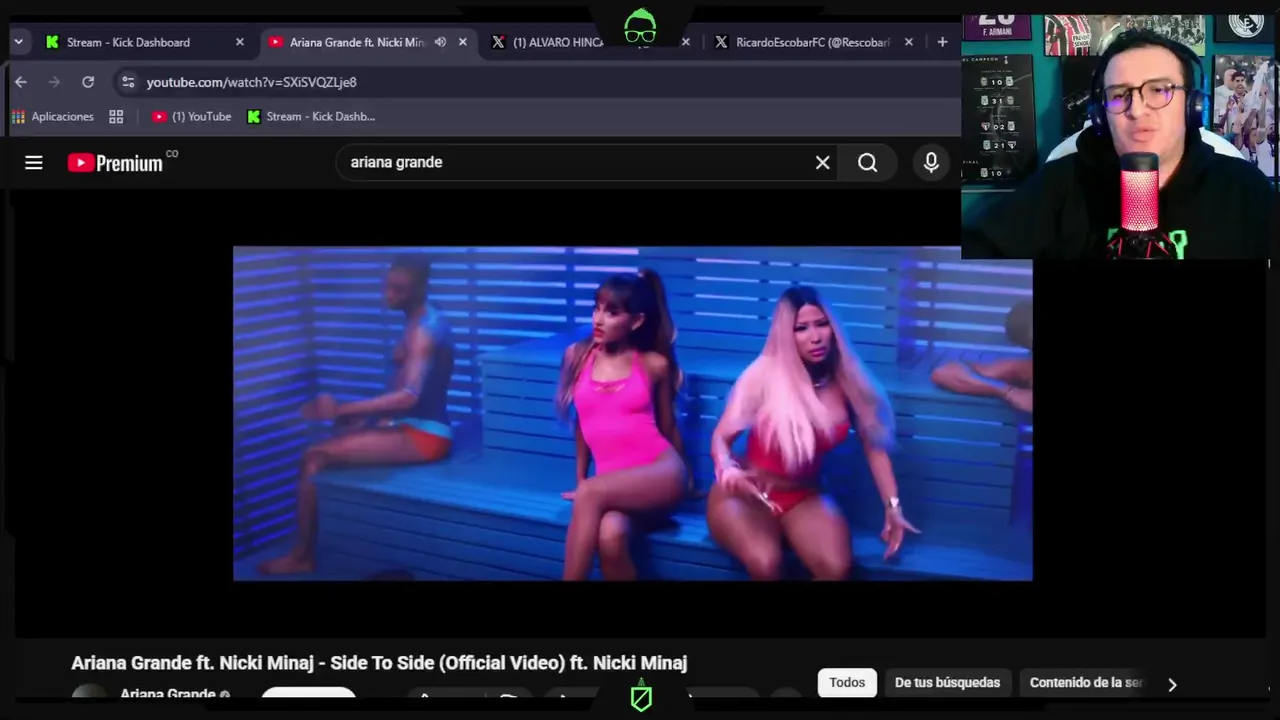Open the Ariana Grande channel name
This screenshot has height=720, width=1280.
tap(167, 694)
